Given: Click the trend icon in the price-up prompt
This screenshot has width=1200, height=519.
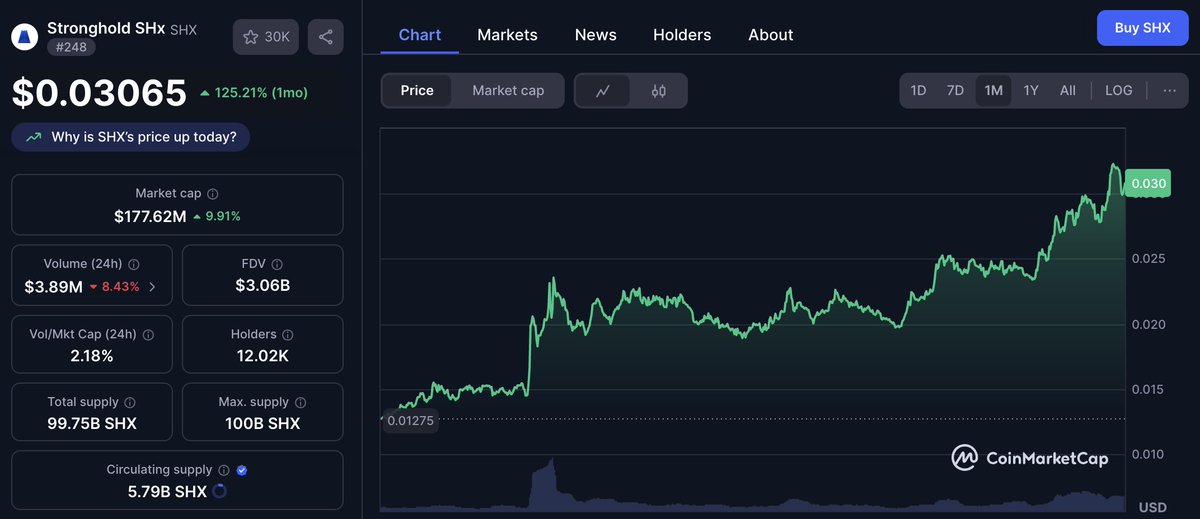Looking at the screenshot, I should coord(34,137).
